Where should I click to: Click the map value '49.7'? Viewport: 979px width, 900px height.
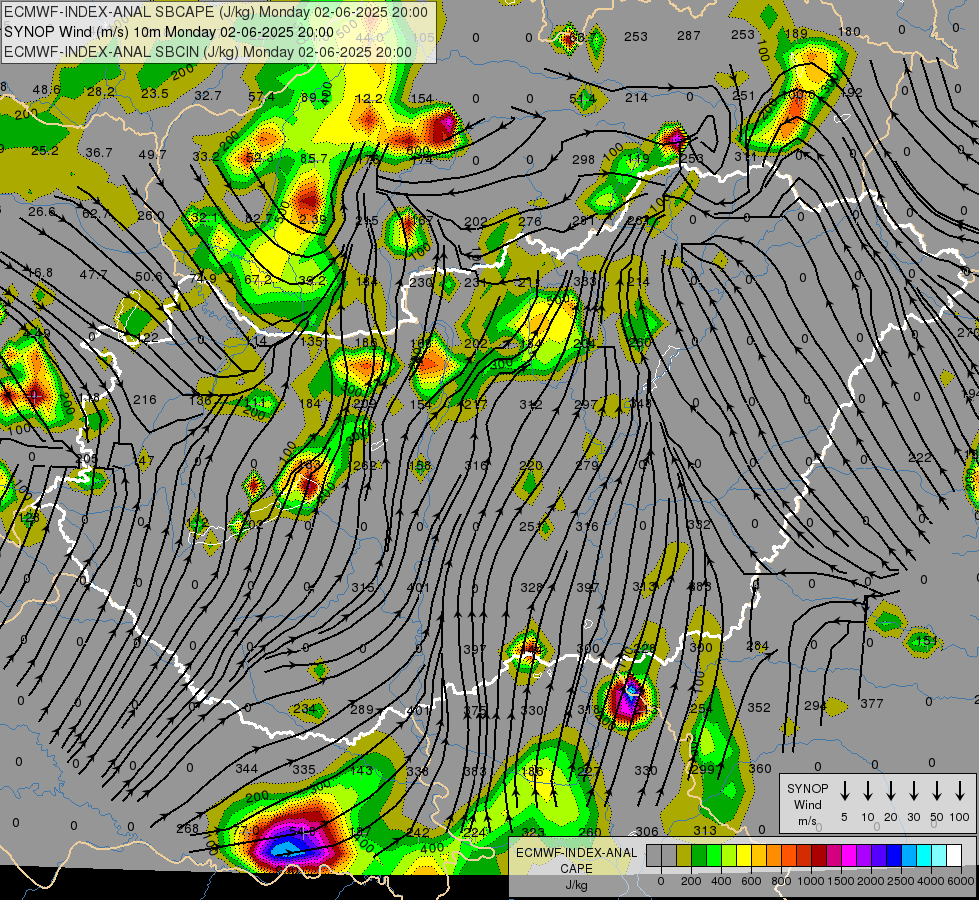tap(153, 154)
